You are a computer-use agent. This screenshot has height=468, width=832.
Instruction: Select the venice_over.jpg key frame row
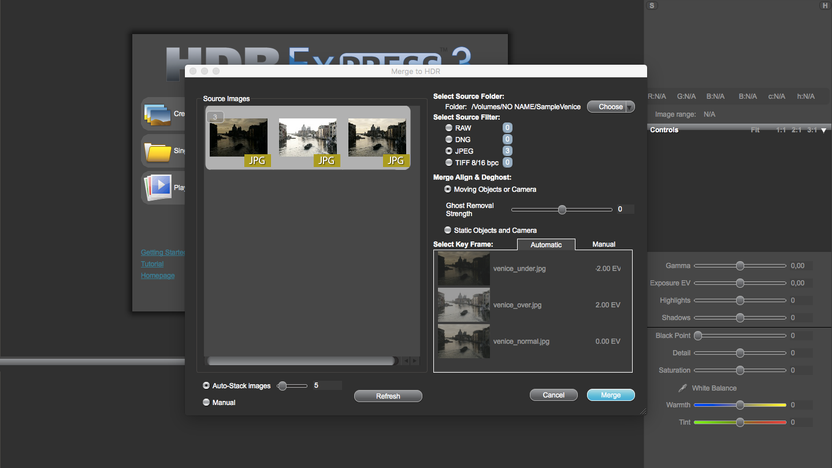(x=533, y=305)
